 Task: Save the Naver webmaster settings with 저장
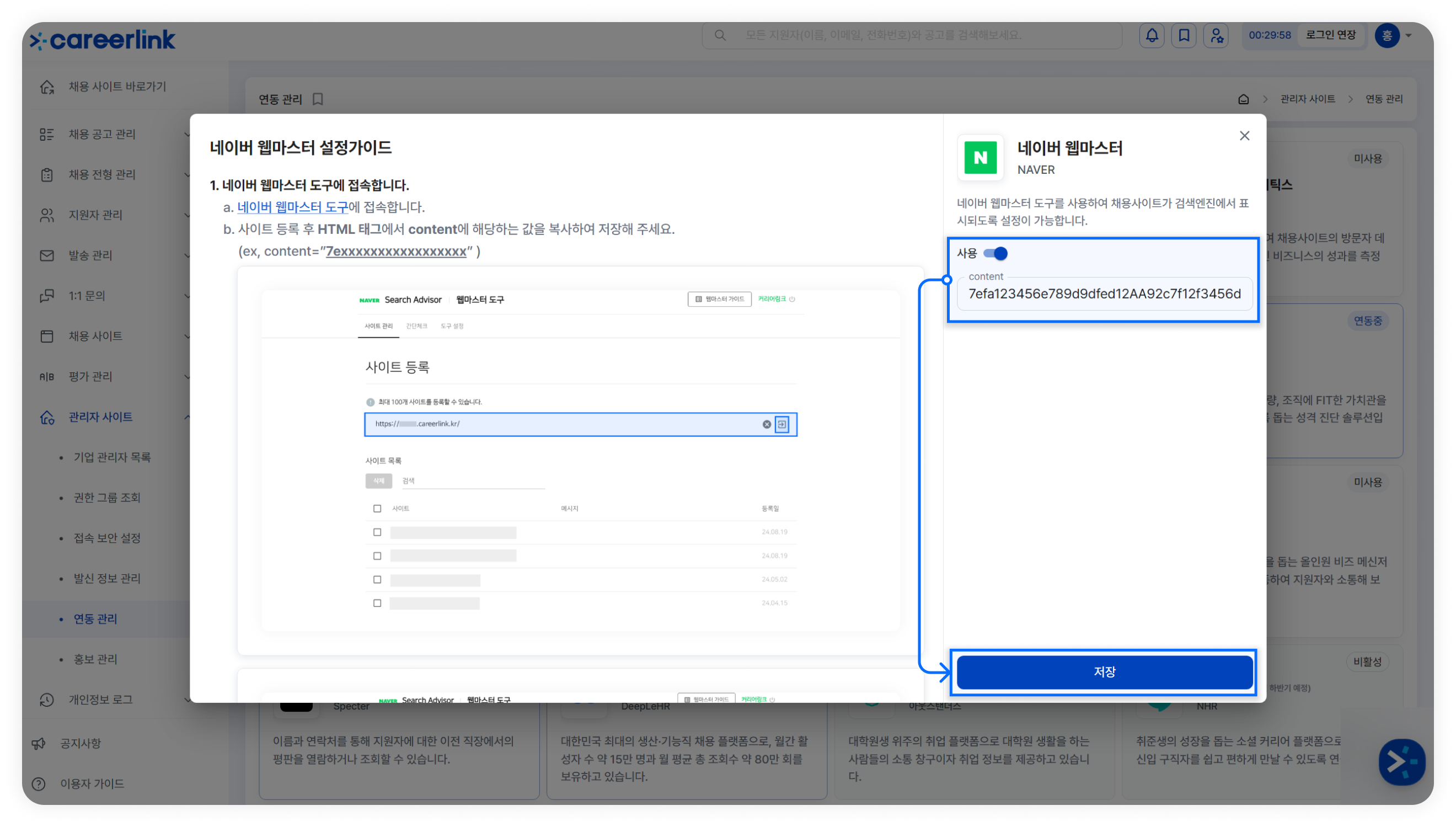click(x=1104, y=672)
